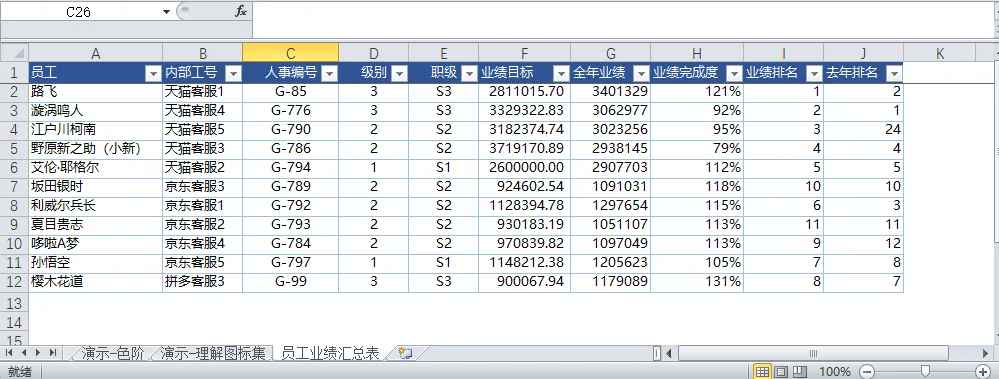
Task: Click the tab bar split handle
Action: tap(657, 353)
